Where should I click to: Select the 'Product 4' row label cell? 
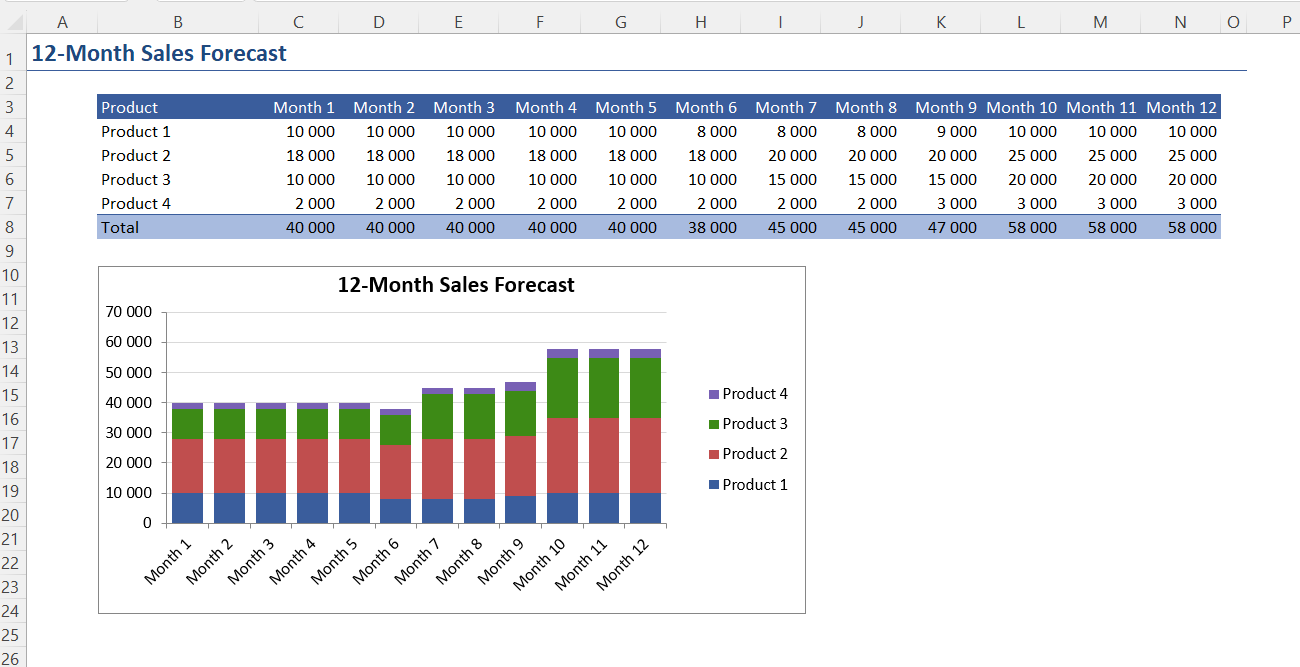(177, 203)
